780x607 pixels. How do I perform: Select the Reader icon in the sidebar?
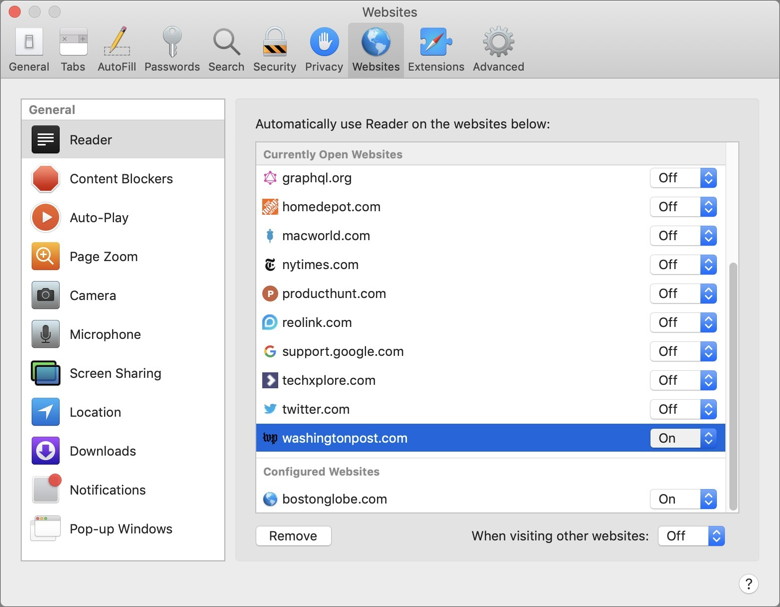pyautogui.click(x=46, y=139)
